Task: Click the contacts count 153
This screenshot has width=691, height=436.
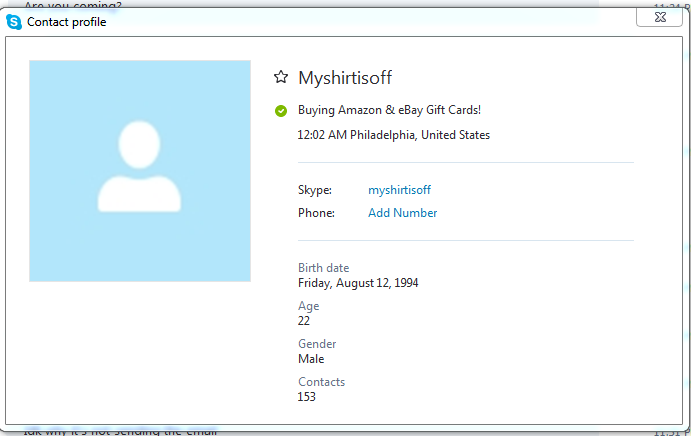Action: tap(306, 397)
